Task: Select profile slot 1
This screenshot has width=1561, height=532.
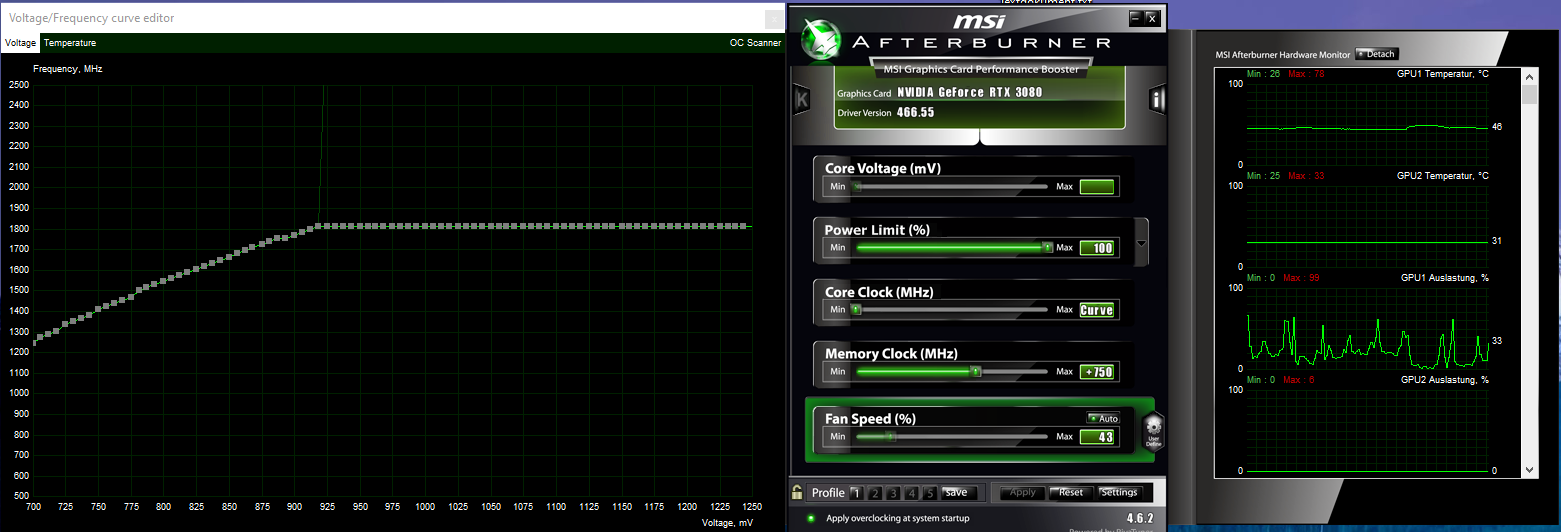Action: pyautogui.click(x=855, y=493)
